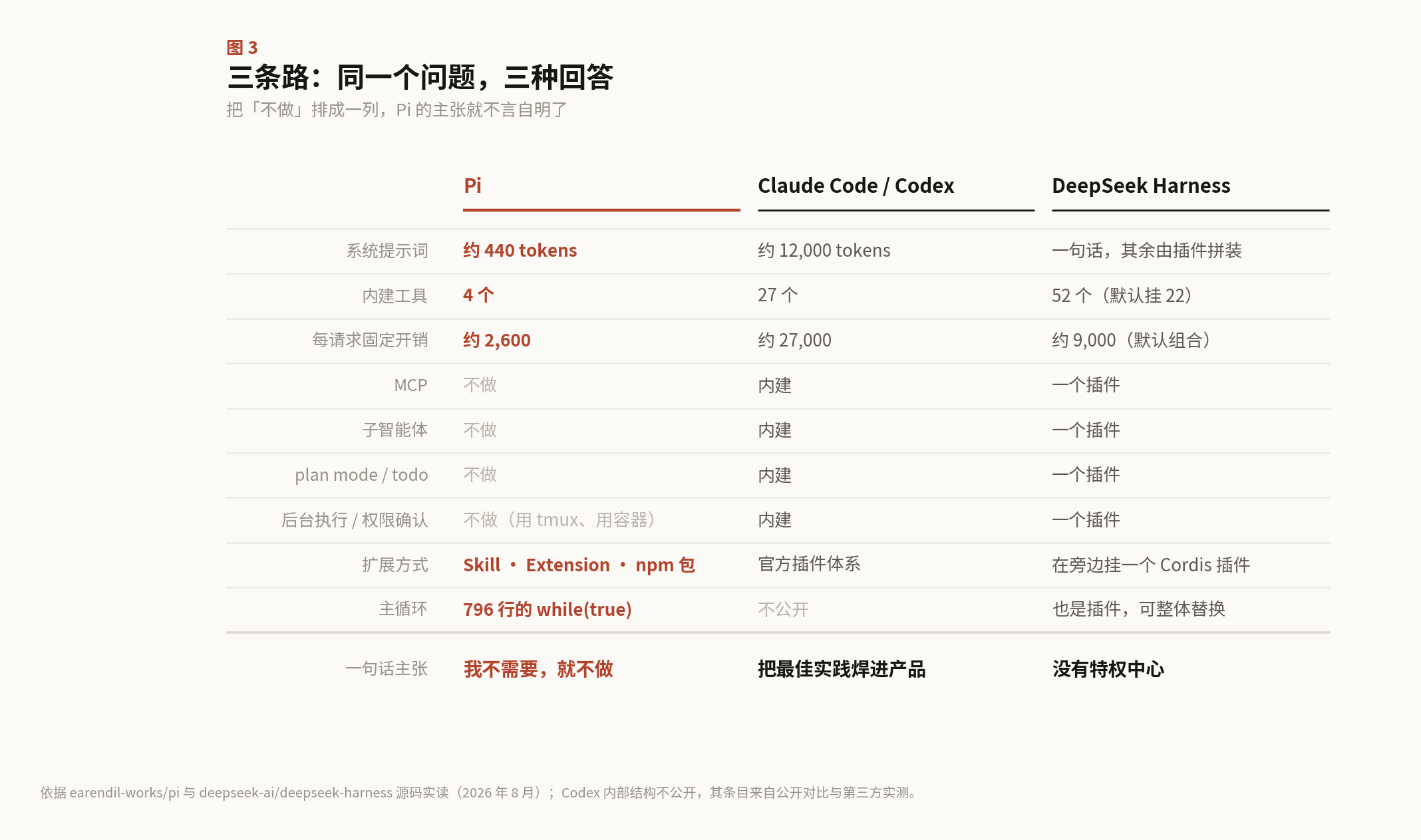Click '不做' in the plan mode row
This screenshot has height=840, width=1421.
coord(480,475)
